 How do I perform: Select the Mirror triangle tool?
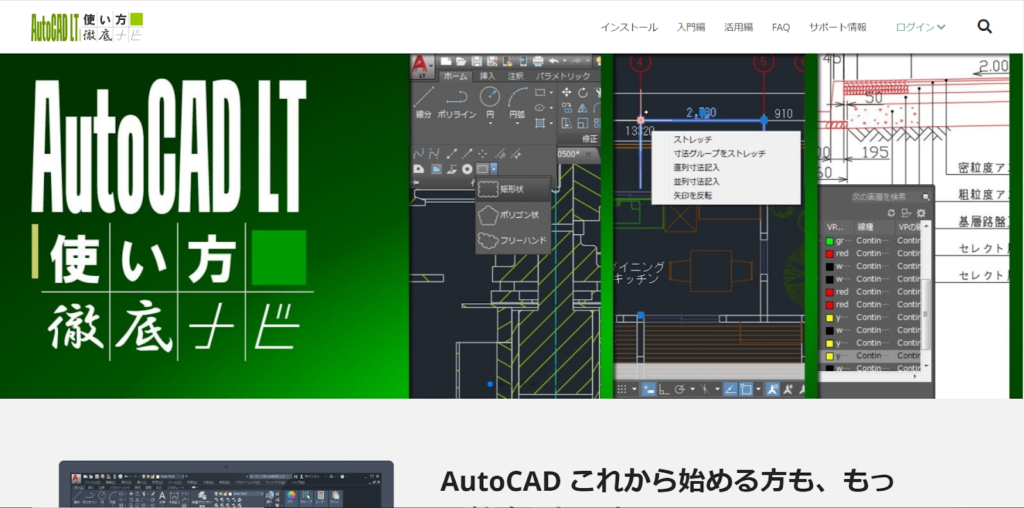pyautogui.click(x=583, y=108)
